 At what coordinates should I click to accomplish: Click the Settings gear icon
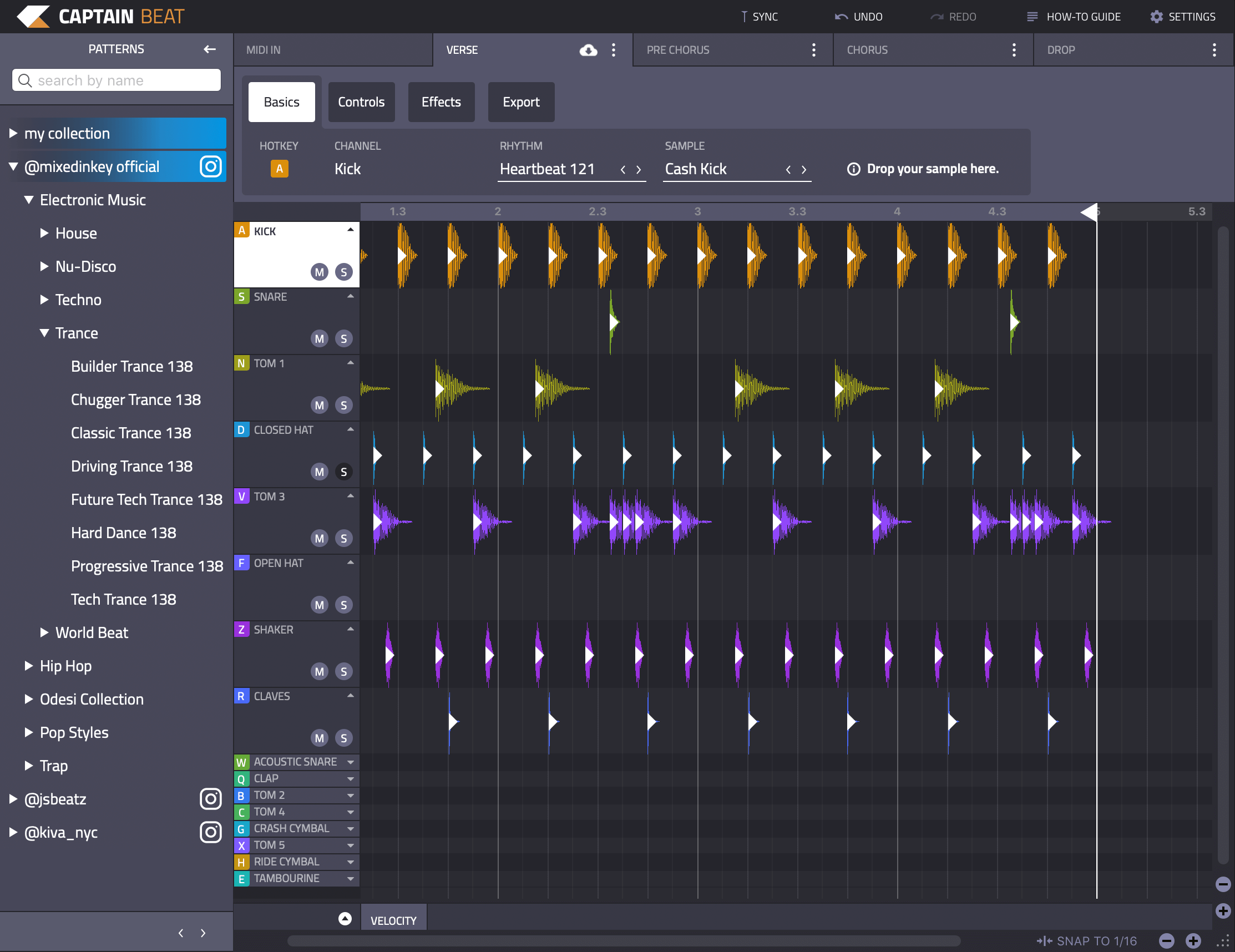click(1156, 17)
